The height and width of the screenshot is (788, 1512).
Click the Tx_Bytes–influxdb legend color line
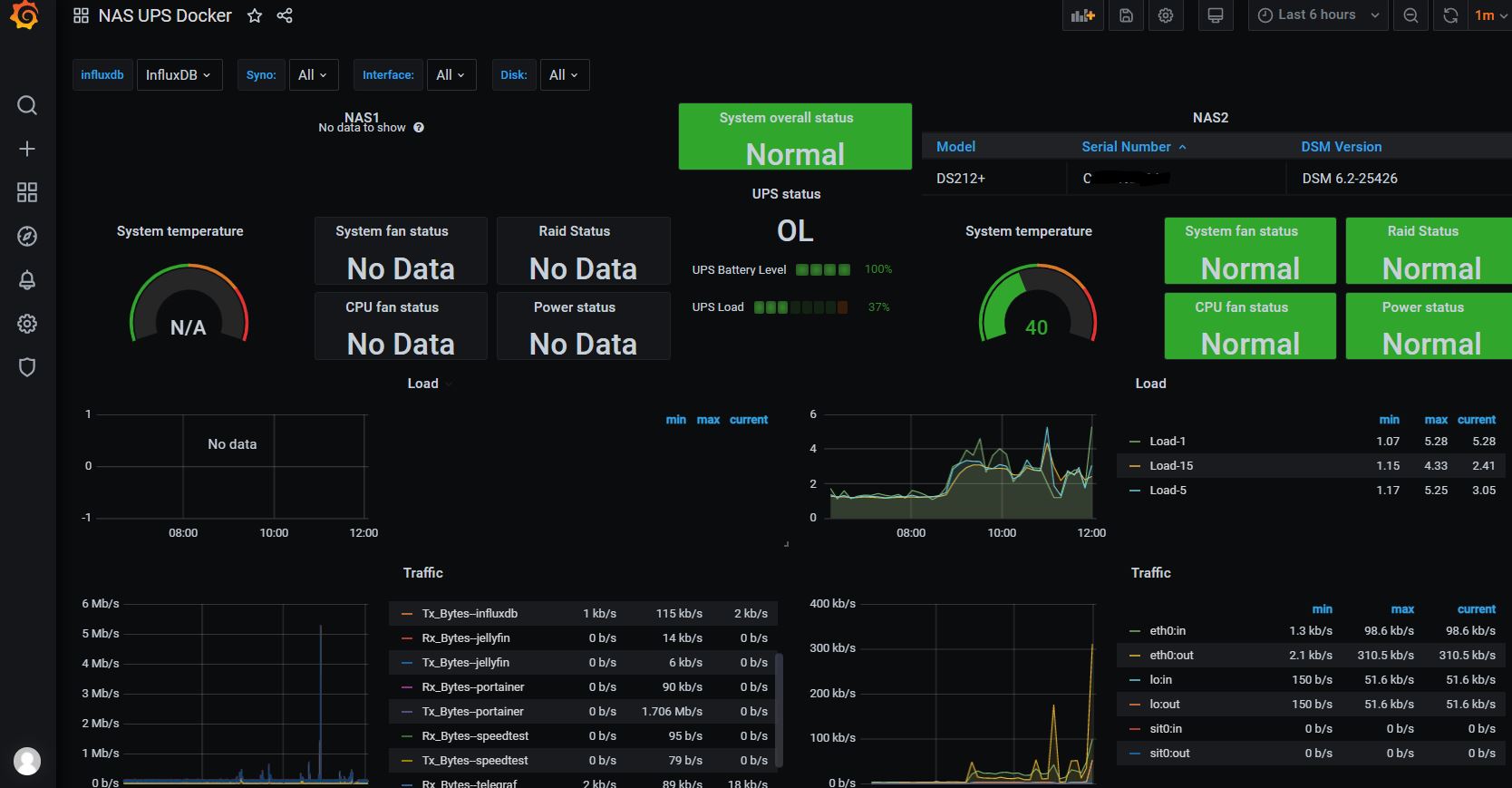click(x=407, y=614)
